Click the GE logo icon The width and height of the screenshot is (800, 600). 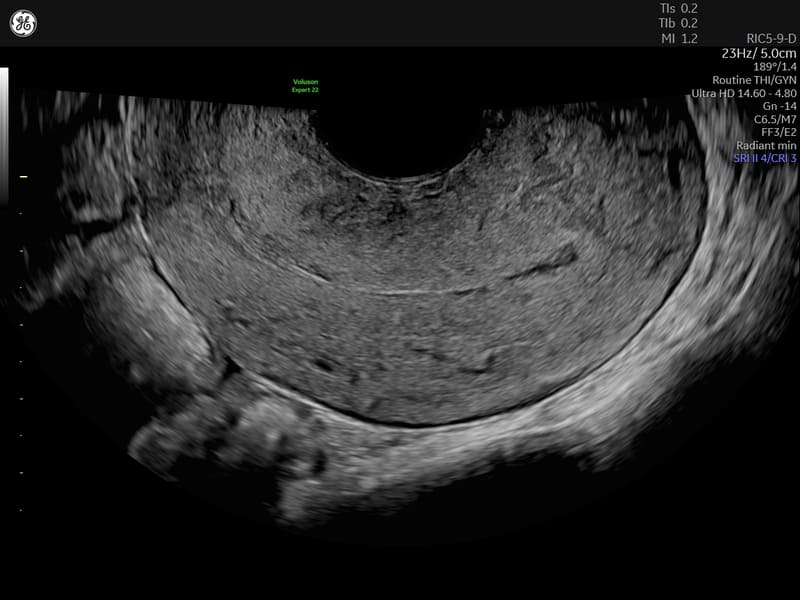click(23, 23)
